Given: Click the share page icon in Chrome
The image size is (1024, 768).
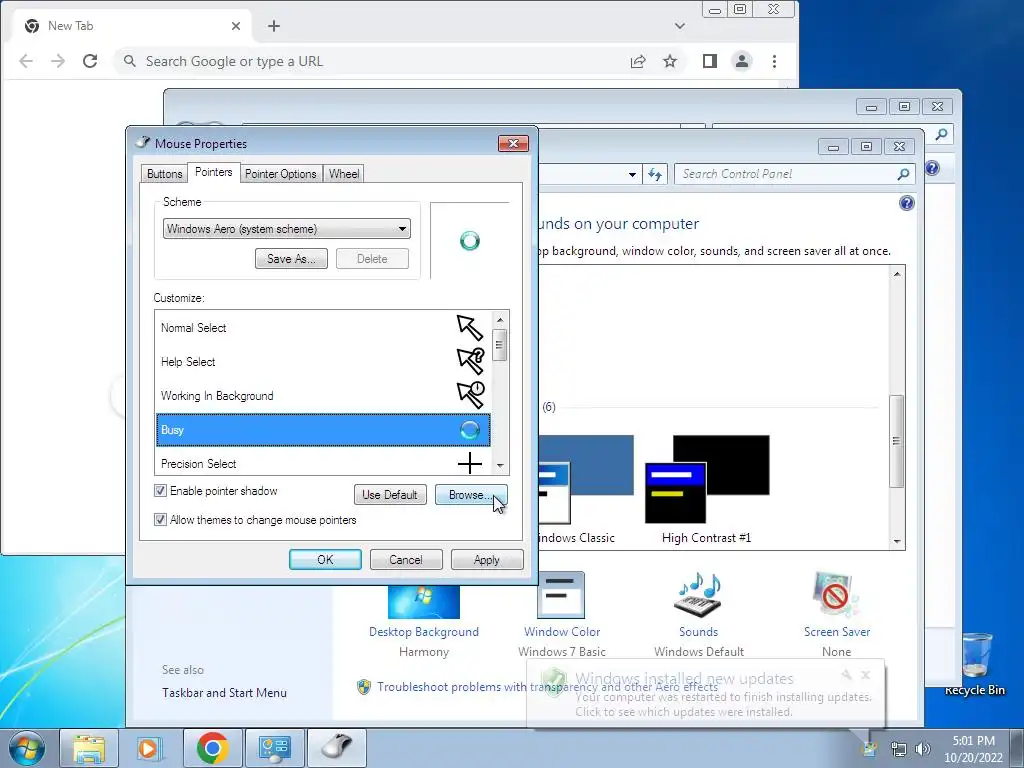Looking at the screenshot, I should pos(638,61).
